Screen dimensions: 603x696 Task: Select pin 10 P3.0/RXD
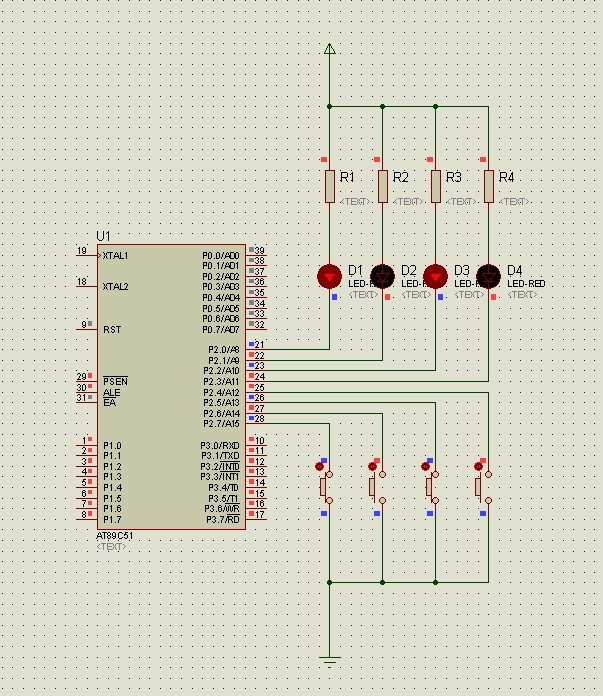pos(256,441)
